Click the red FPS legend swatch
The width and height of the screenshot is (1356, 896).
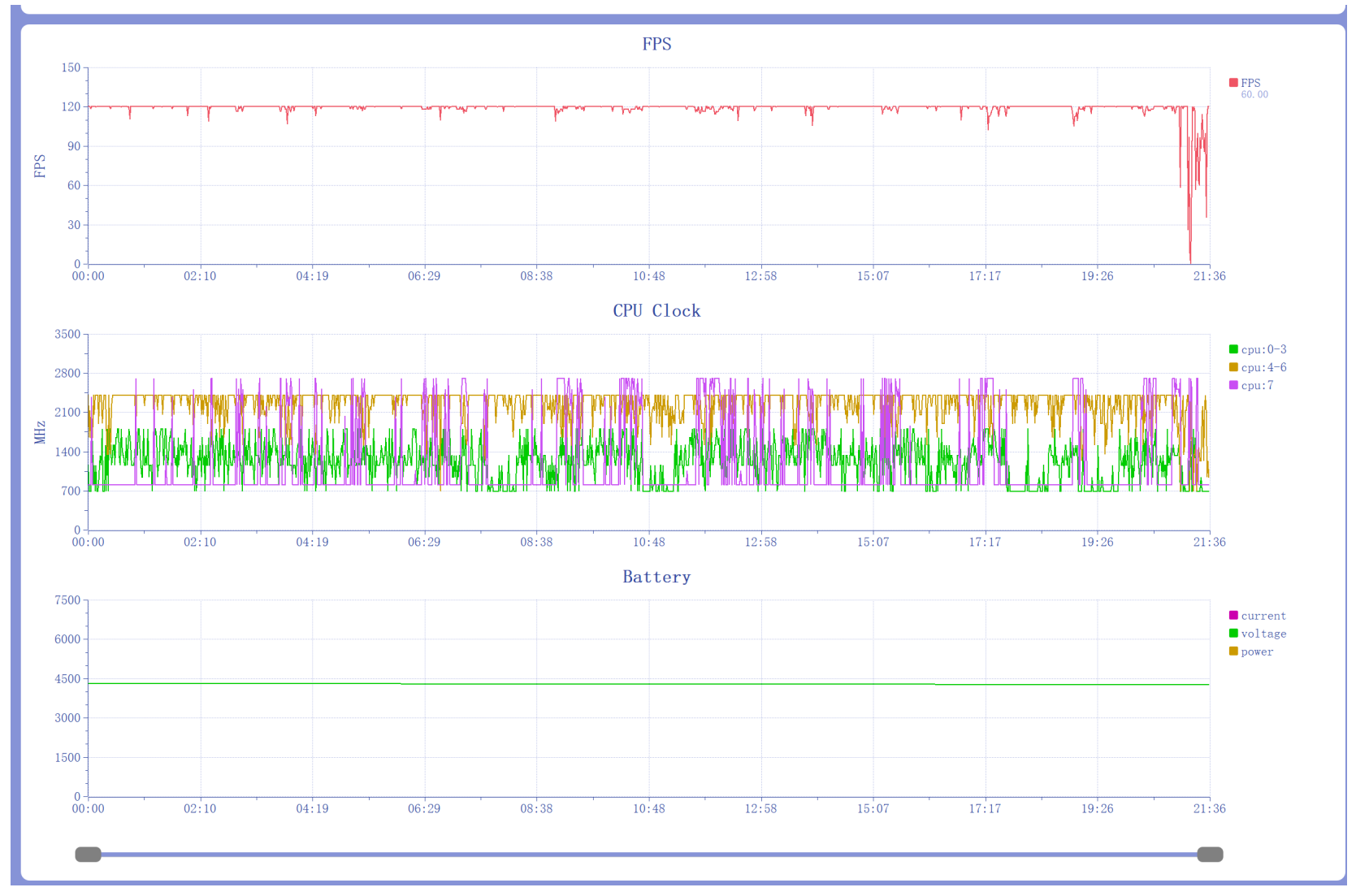1233,83
